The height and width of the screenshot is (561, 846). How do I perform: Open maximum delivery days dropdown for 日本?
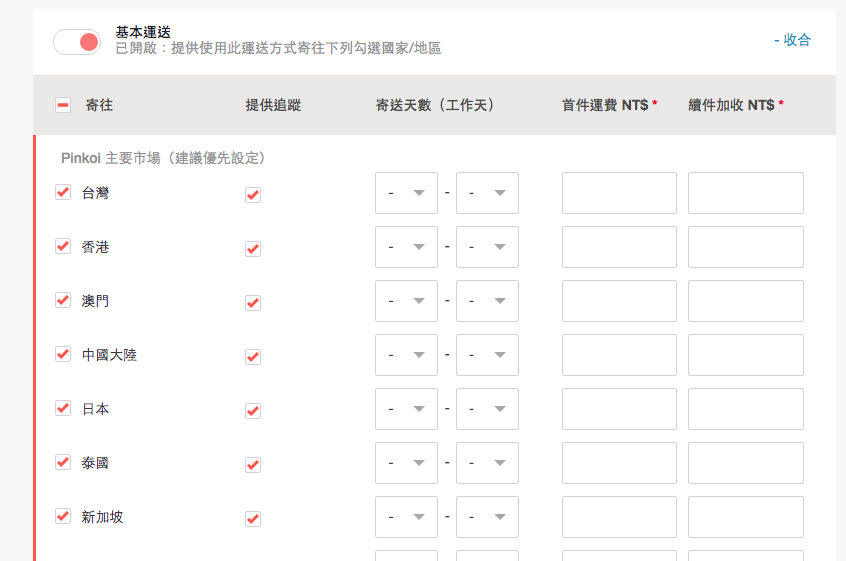tap(487, 409)
